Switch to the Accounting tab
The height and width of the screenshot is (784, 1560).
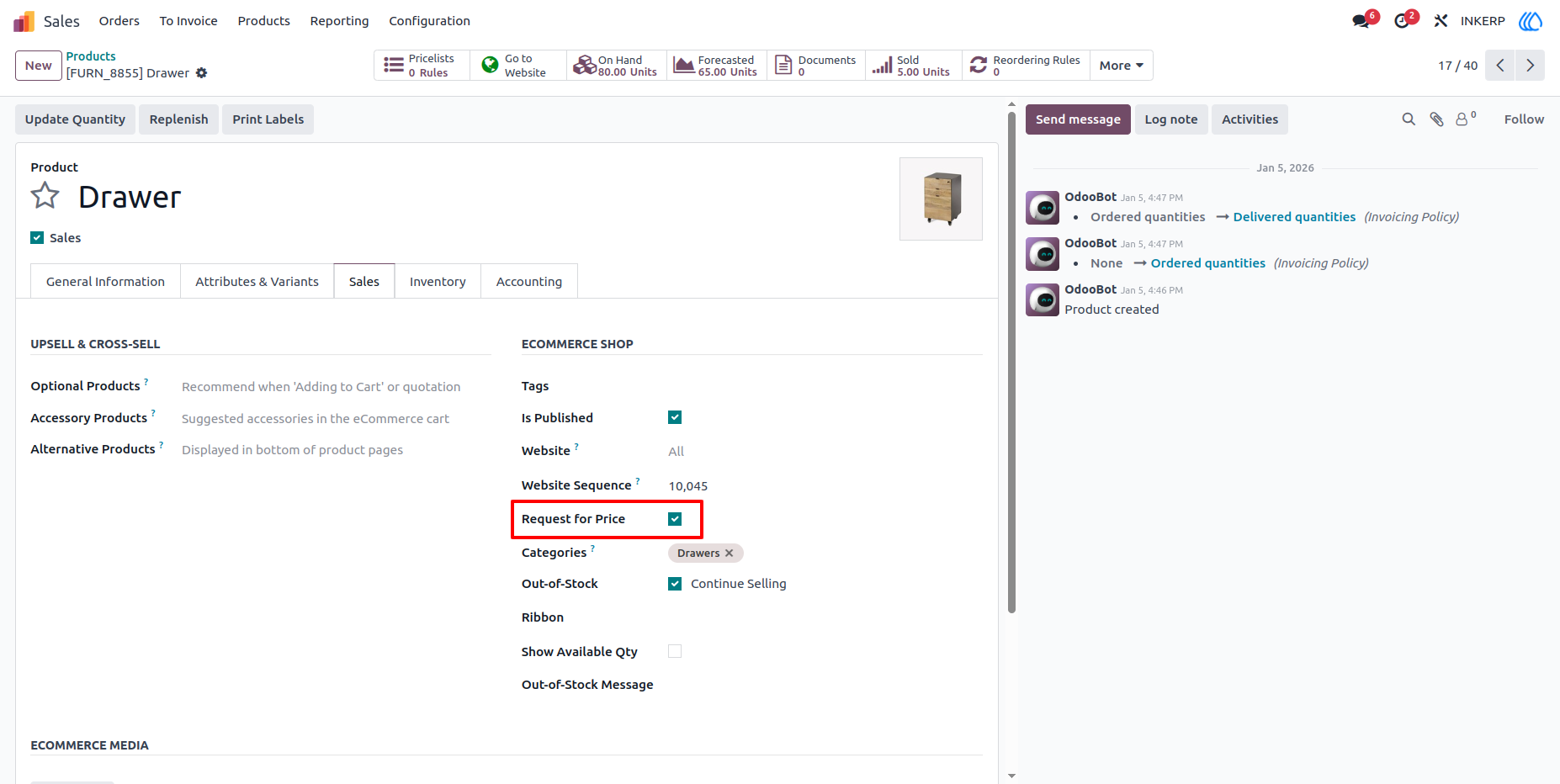point(529,282)
